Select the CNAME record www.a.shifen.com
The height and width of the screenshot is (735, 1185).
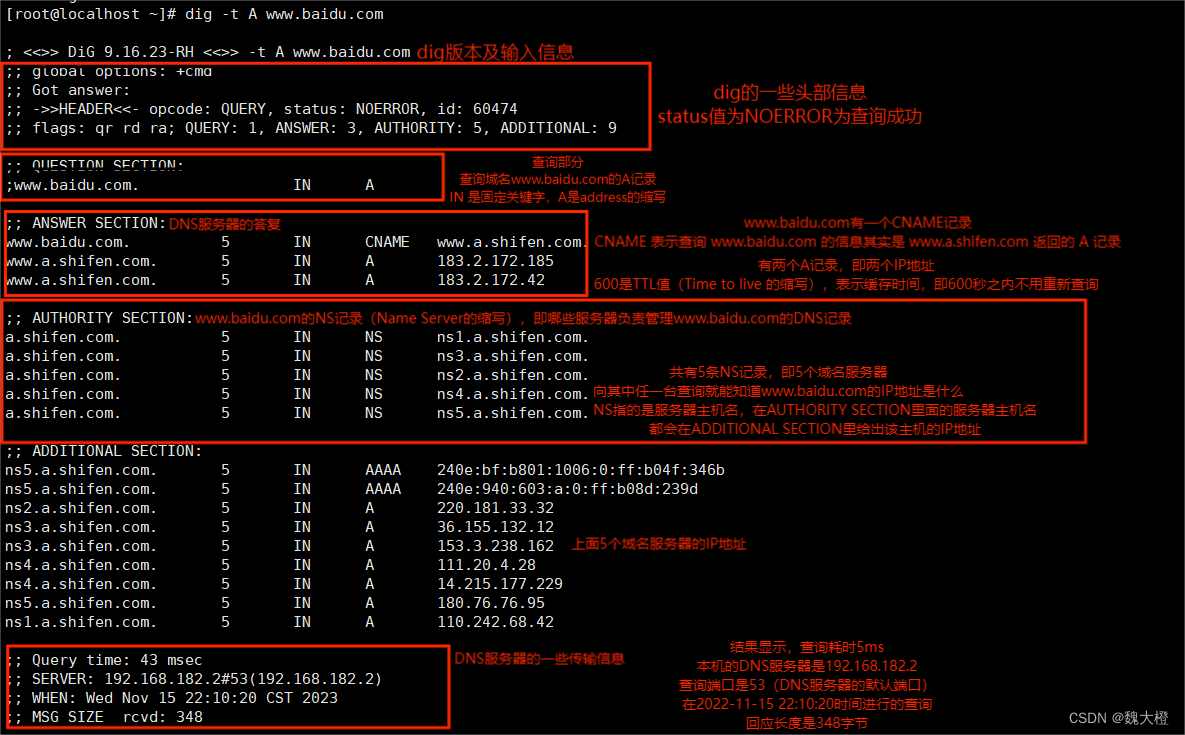(510, 241)
